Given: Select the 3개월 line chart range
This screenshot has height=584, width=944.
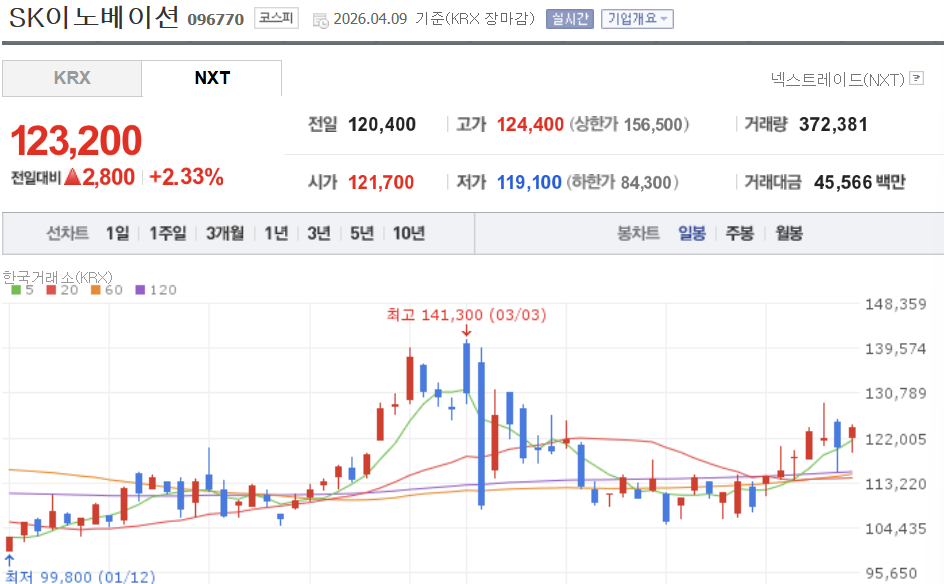Looking at the screenshot, I should tap(225, 233).
